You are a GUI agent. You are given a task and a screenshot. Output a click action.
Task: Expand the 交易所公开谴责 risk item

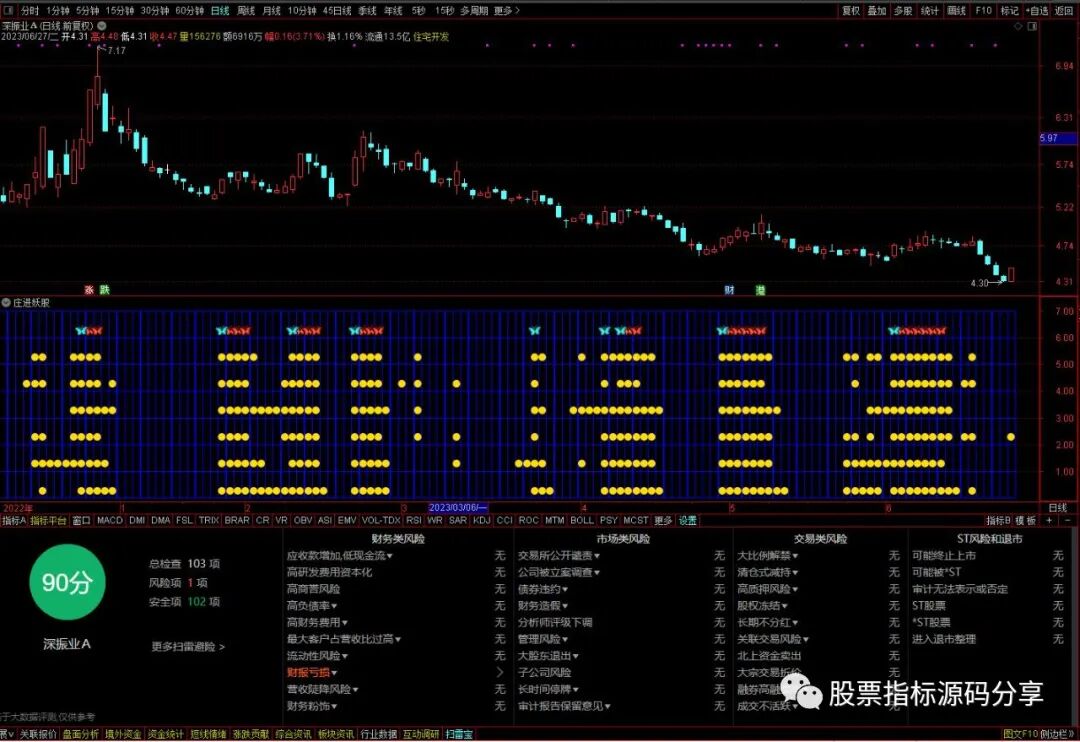pos(559,555)
